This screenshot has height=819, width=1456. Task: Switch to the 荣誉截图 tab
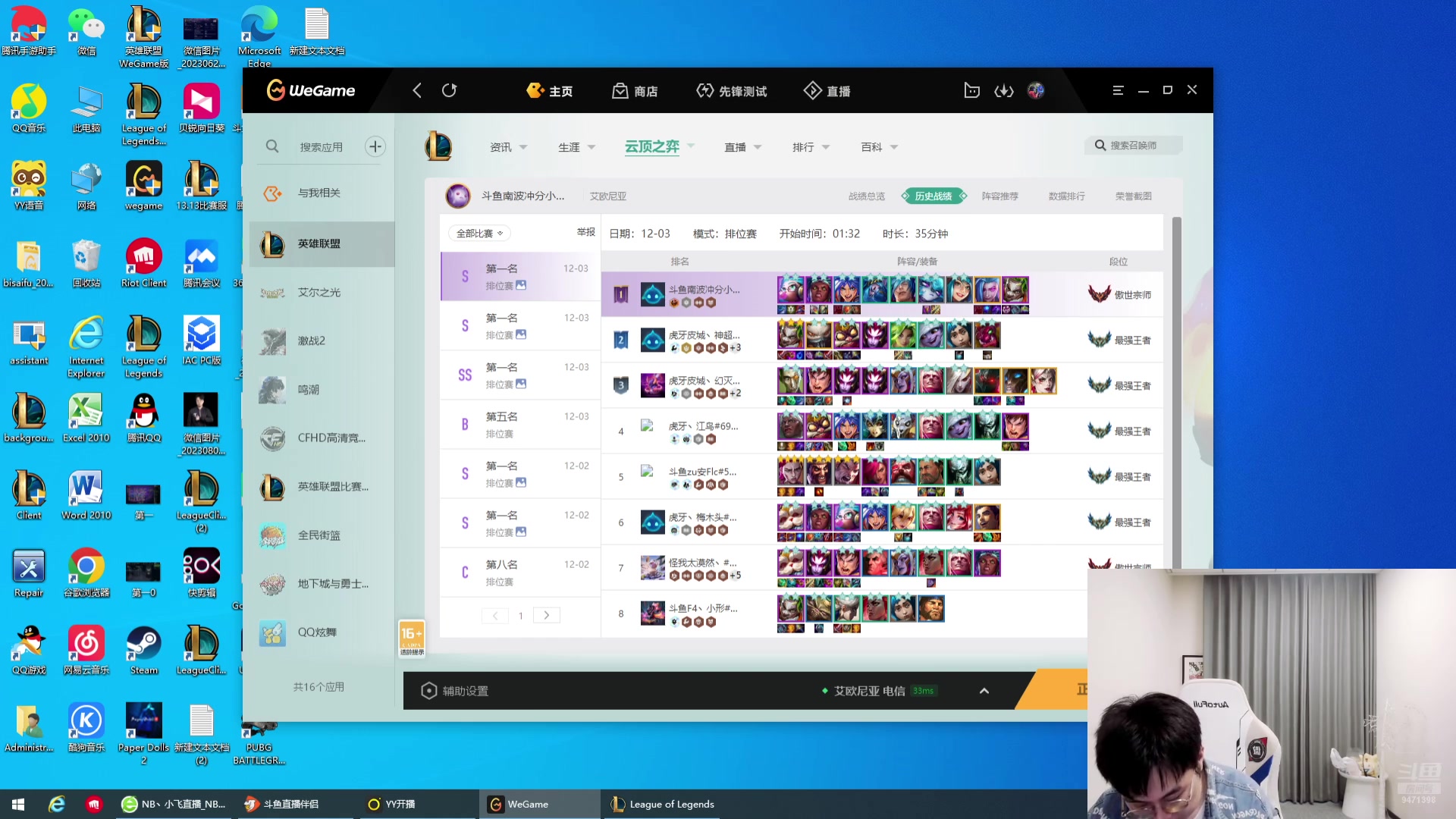(x=1134, y=196)
